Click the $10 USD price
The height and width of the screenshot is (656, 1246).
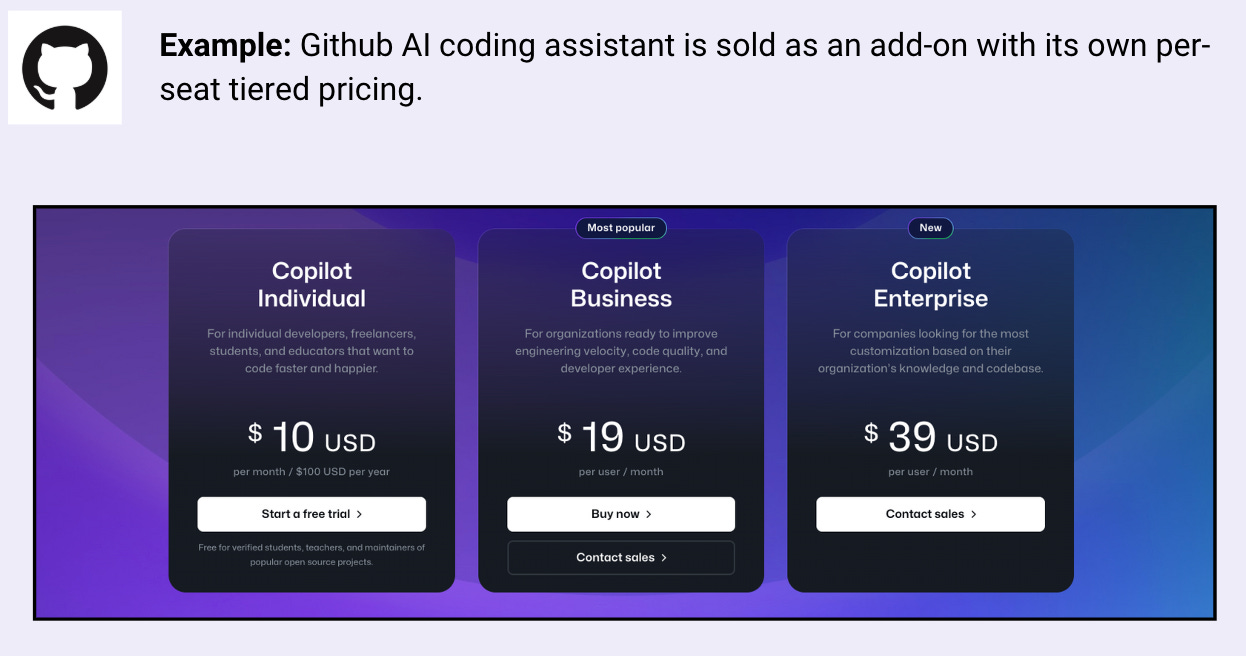[311, 437]
